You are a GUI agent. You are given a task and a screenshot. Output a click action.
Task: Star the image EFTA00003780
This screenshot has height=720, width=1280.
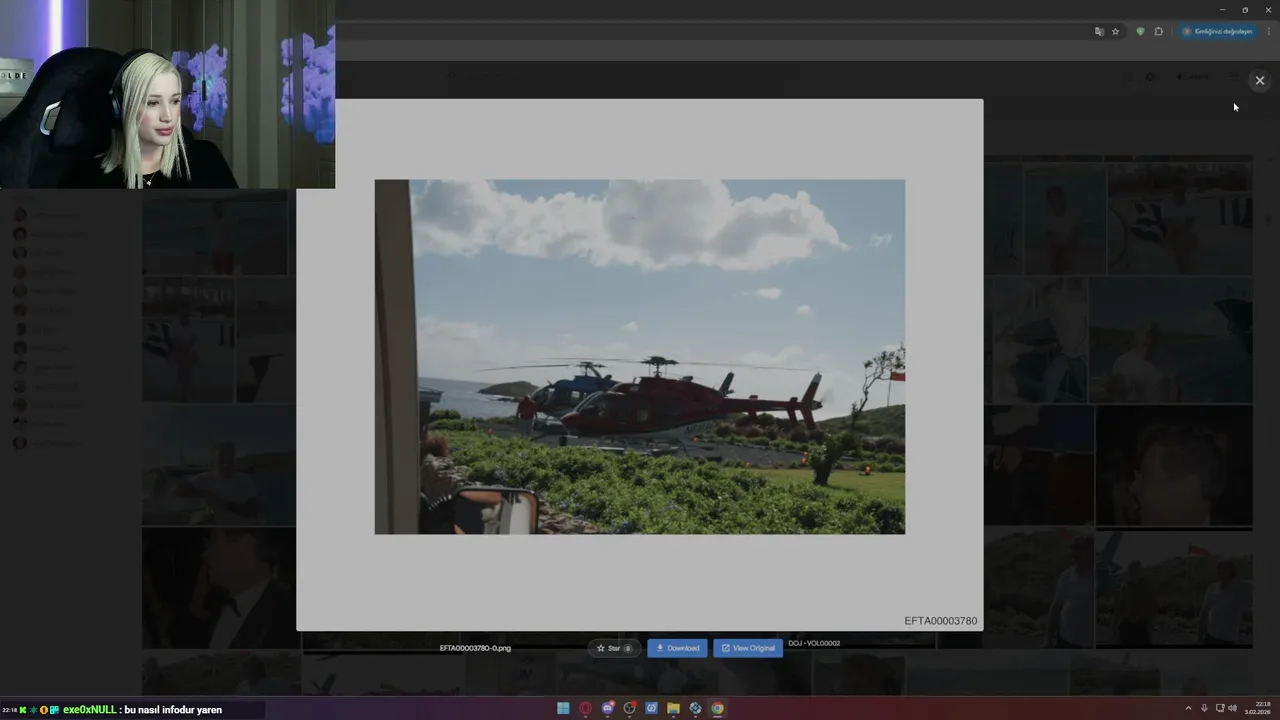coord(614,648)
